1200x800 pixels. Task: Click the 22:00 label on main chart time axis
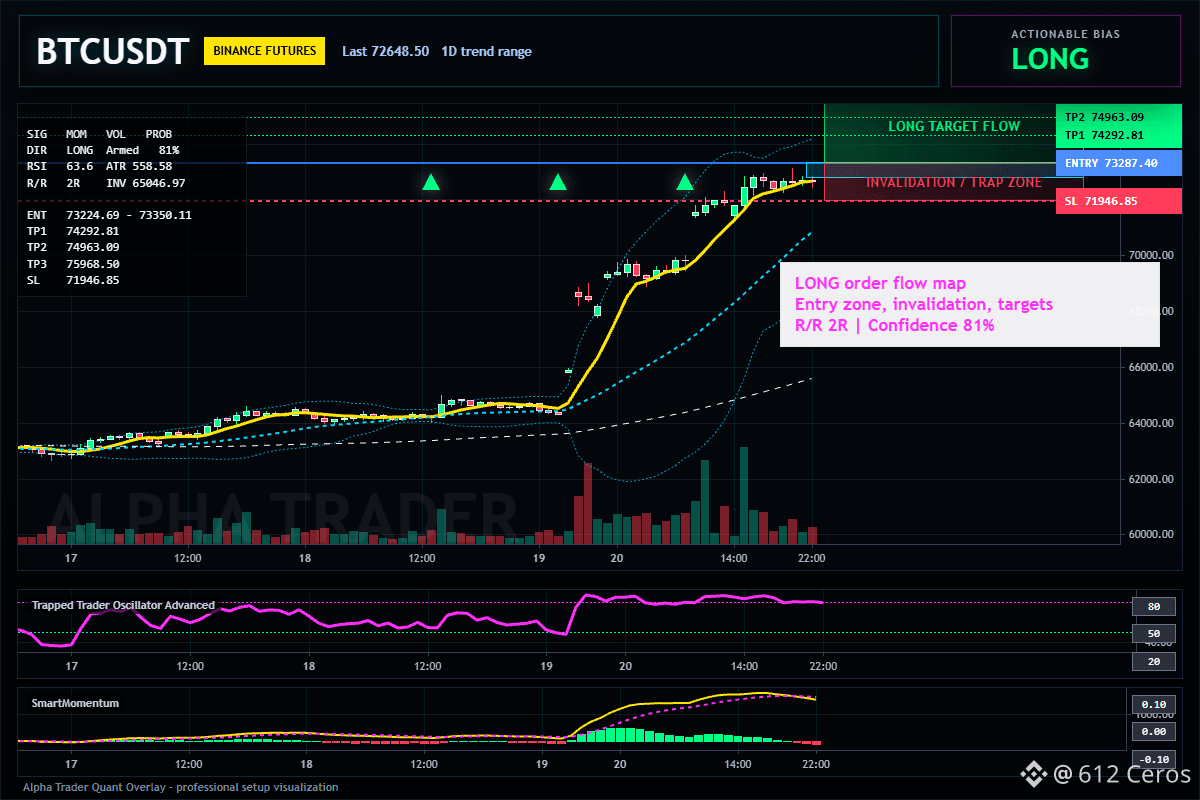pos(811,558)
